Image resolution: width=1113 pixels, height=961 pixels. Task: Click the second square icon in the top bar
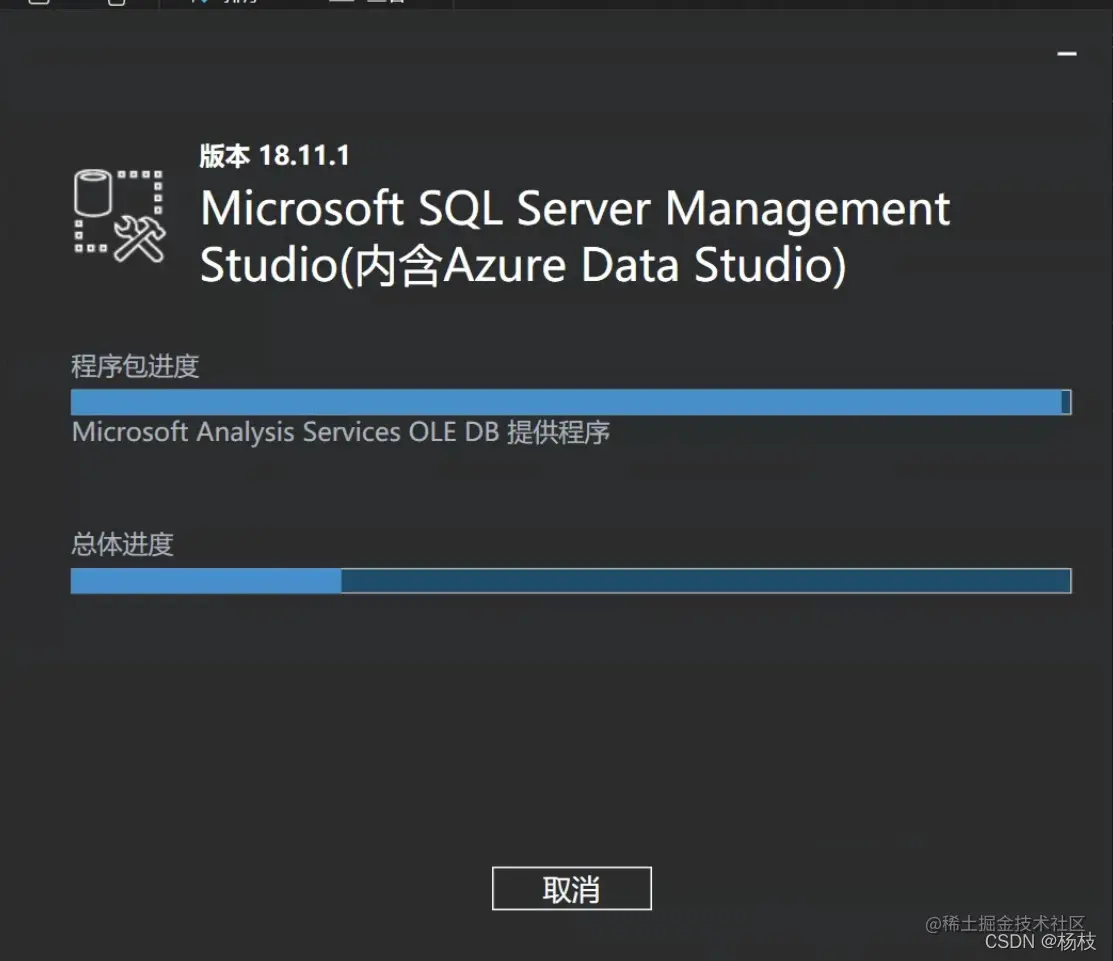(115, 3)
